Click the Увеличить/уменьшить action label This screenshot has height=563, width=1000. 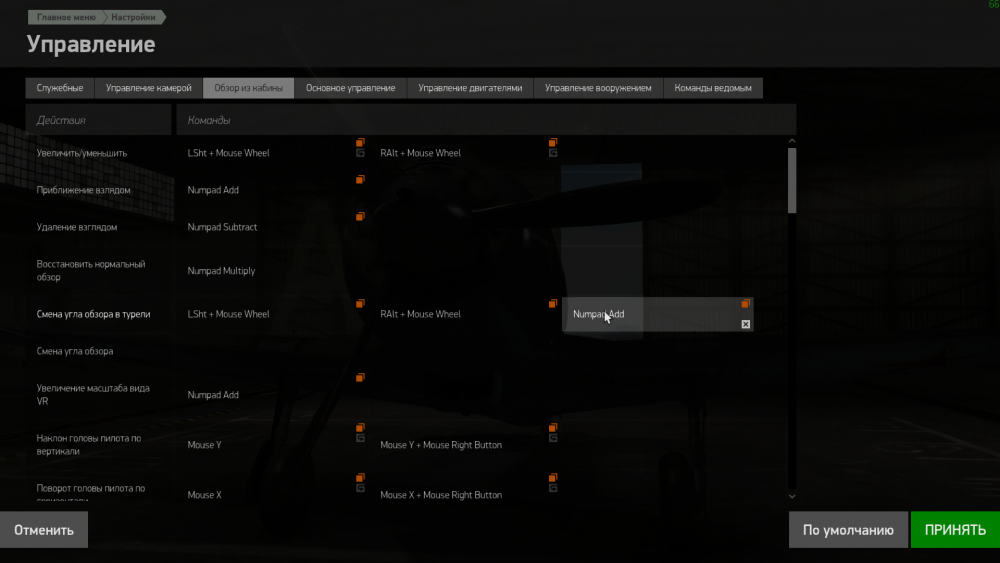point(82,153)
